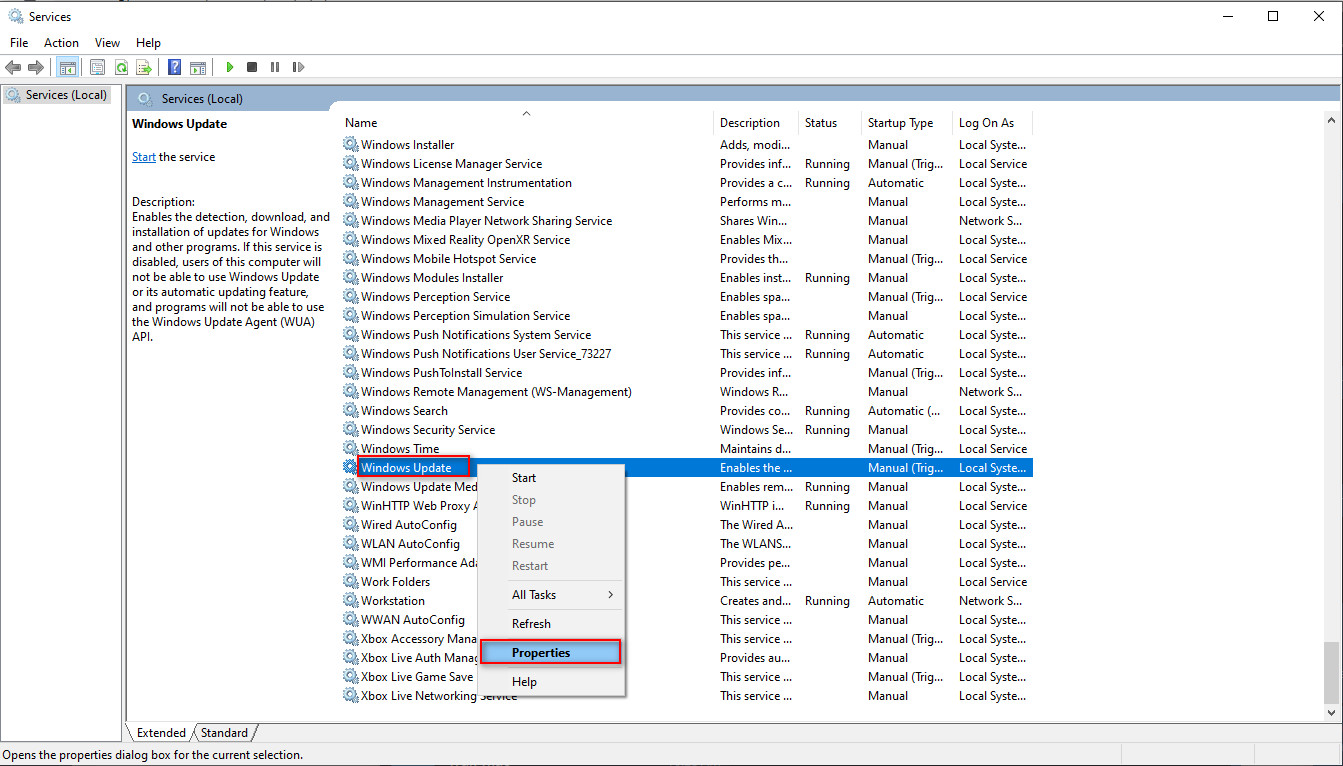Viewport: 1343px width, 766px height.
Task: Click the gear icon beside Windows Search
Action: (x=350, y=411)
